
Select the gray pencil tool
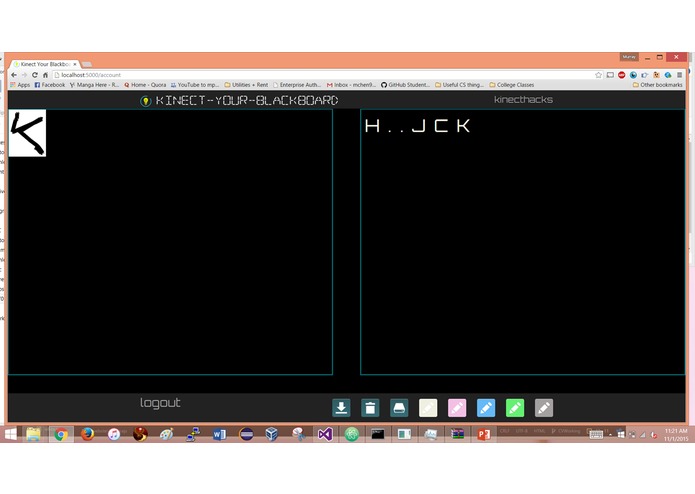click(544, 408)
